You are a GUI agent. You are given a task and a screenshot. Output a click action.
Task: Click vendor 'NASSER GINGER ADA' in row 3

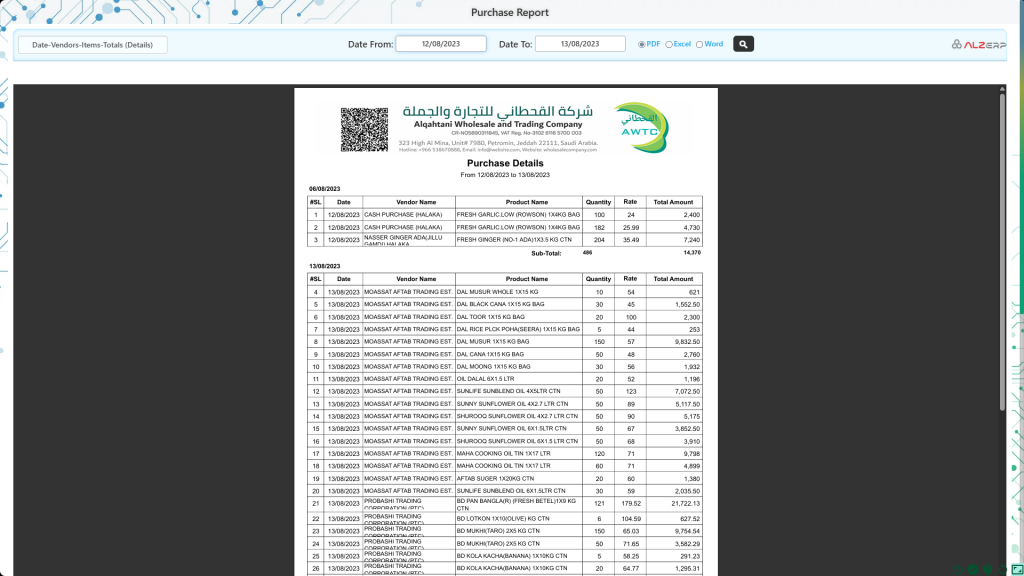point(403,240)
